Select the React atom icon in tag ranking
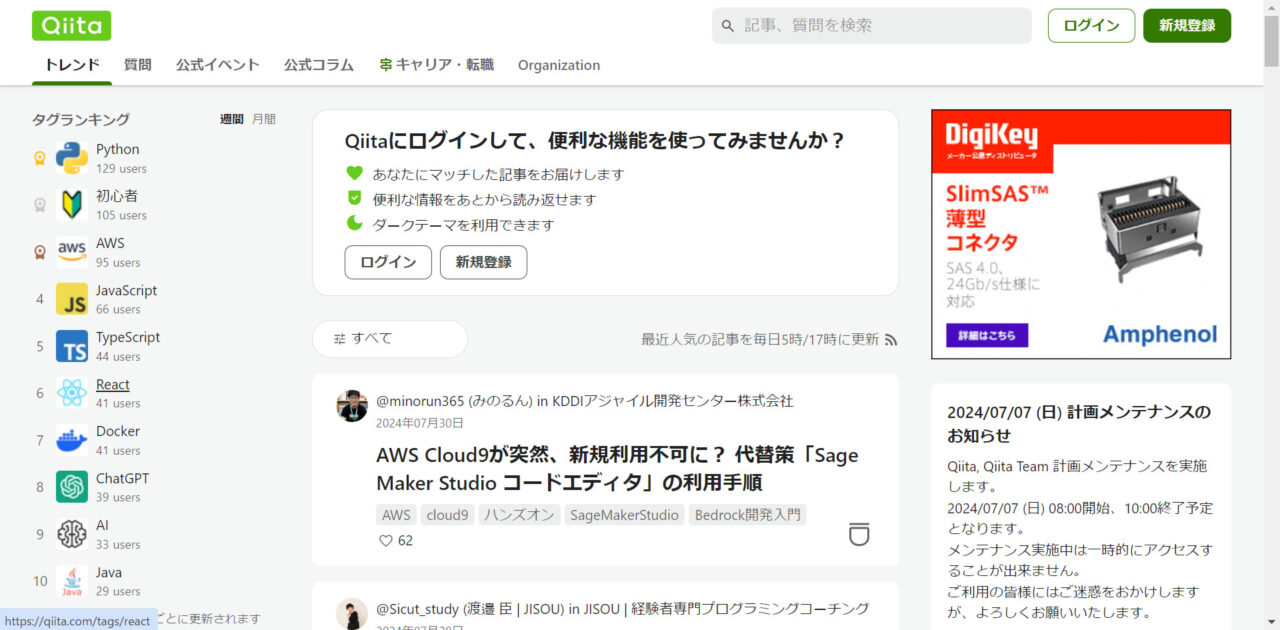1280x630 pixels. pyautogui.click(x=71, y=393)
